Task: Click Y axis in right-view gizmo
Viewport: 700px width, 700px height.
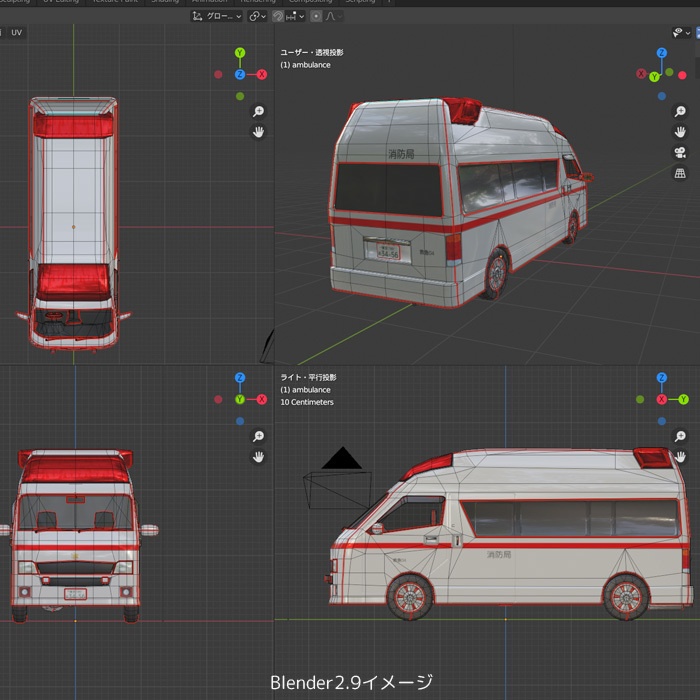Action: 683,400
